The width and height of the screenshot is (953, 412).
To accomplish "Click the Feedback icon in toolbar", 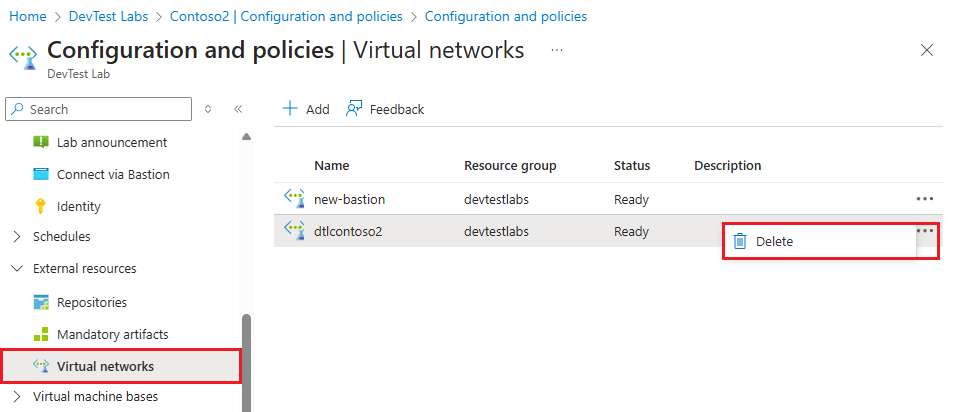I will pos(354,109).
